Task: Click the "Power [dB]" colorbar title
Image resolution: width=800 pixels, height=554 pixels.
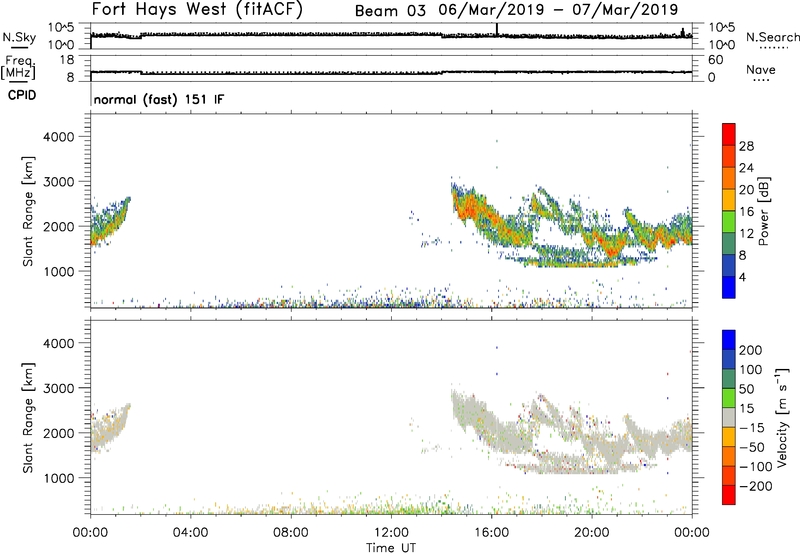Action: coord(763,211)
